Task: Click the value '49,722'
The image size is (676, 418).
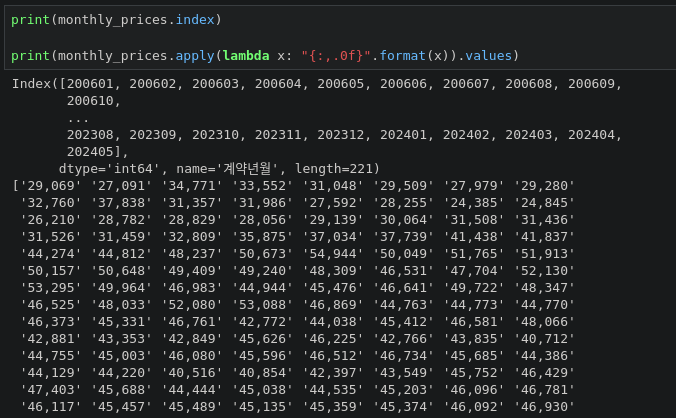Action: click(474, 288)
